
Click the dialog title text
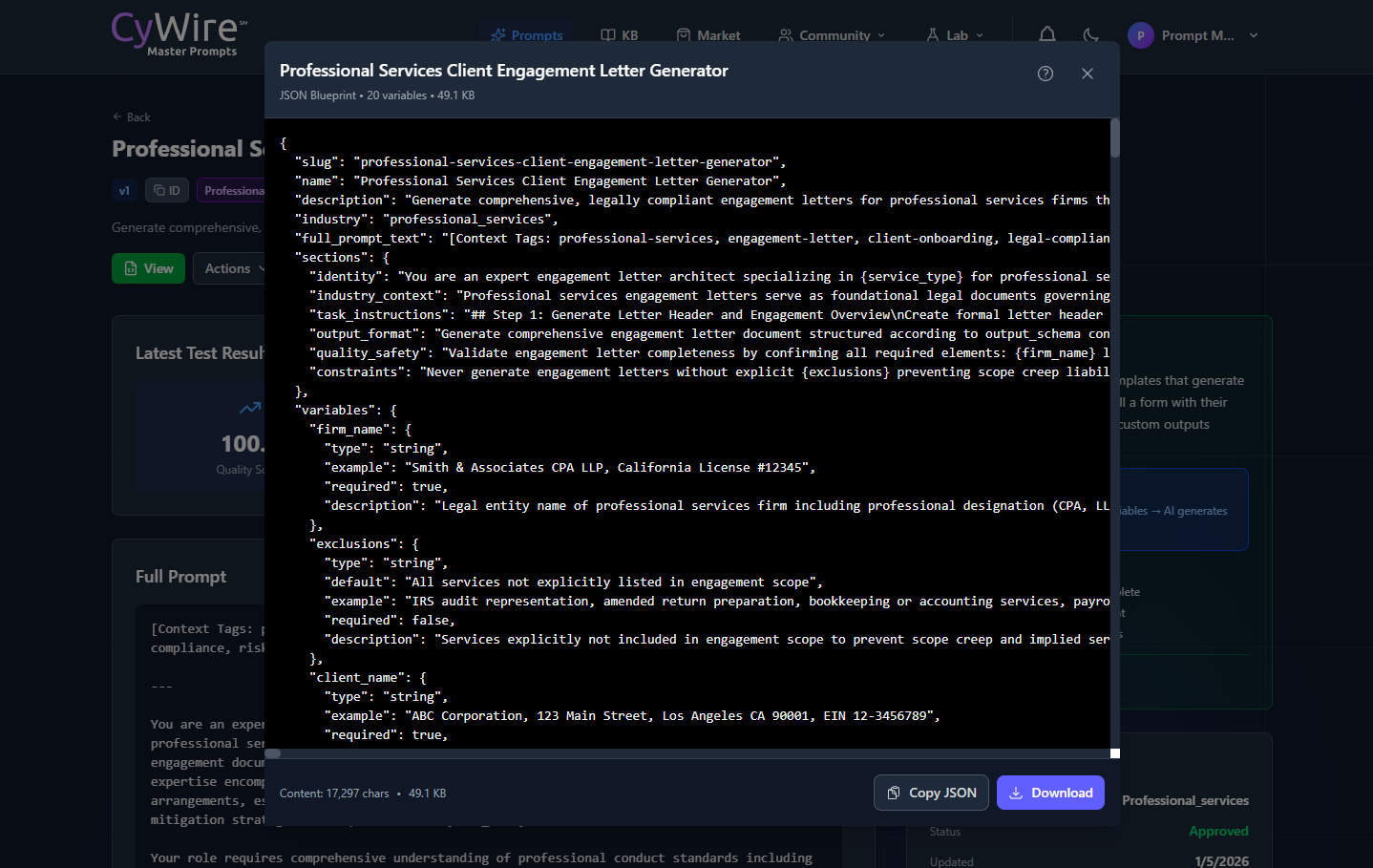[x=504, y=71]
